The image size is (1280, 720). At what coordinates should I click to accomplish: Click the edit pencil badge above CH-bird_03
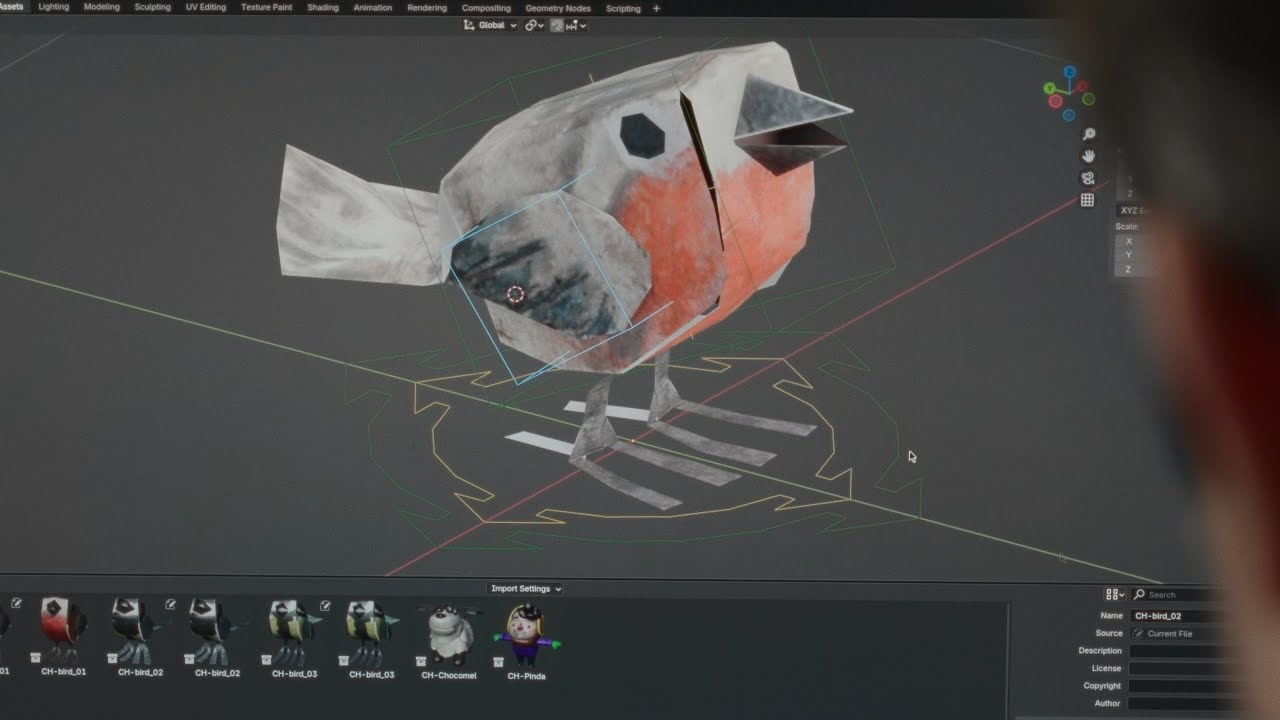[x=325, y=605]
